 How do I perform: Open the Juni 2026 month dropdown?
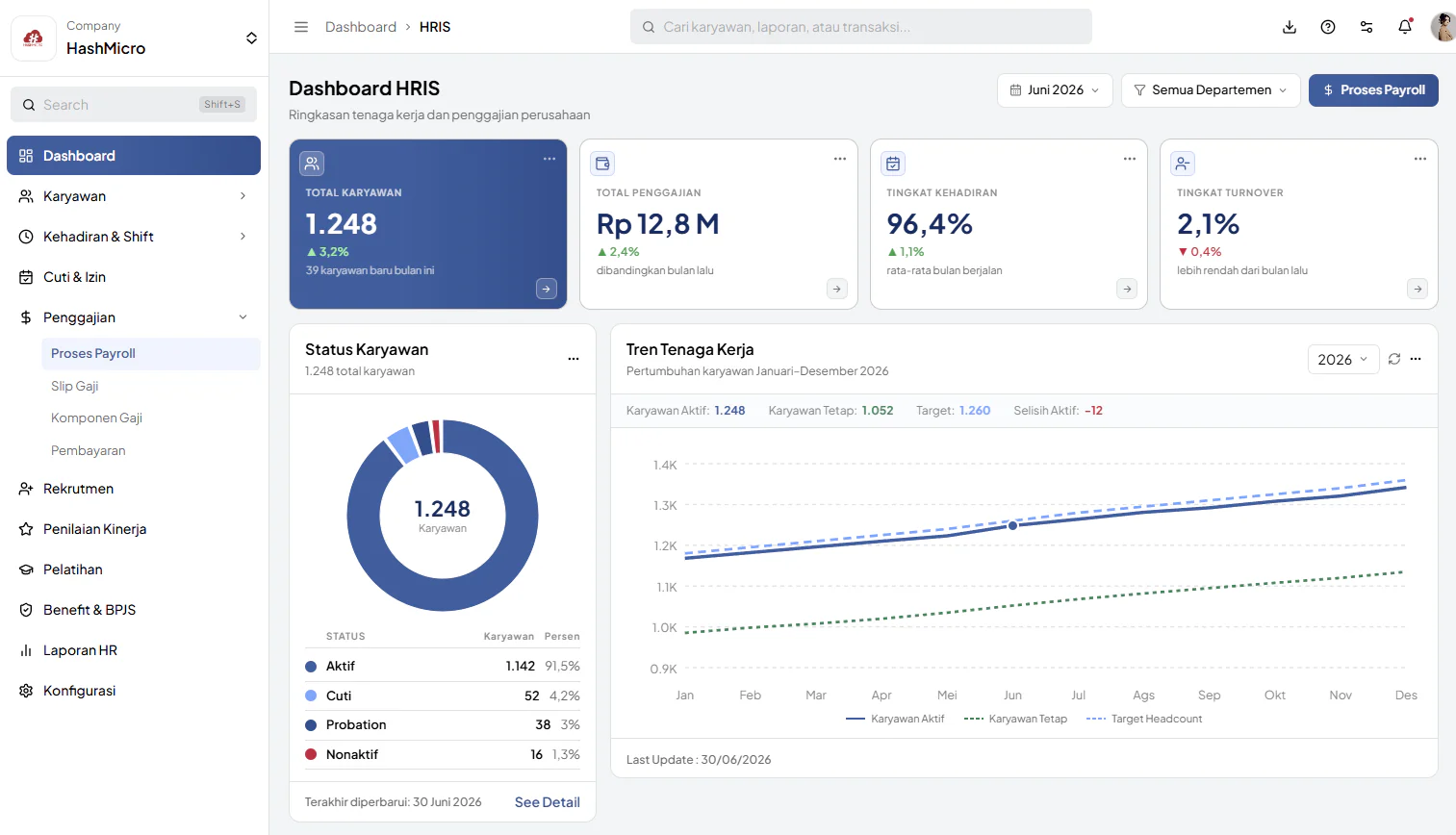[x=1055, y=90]
